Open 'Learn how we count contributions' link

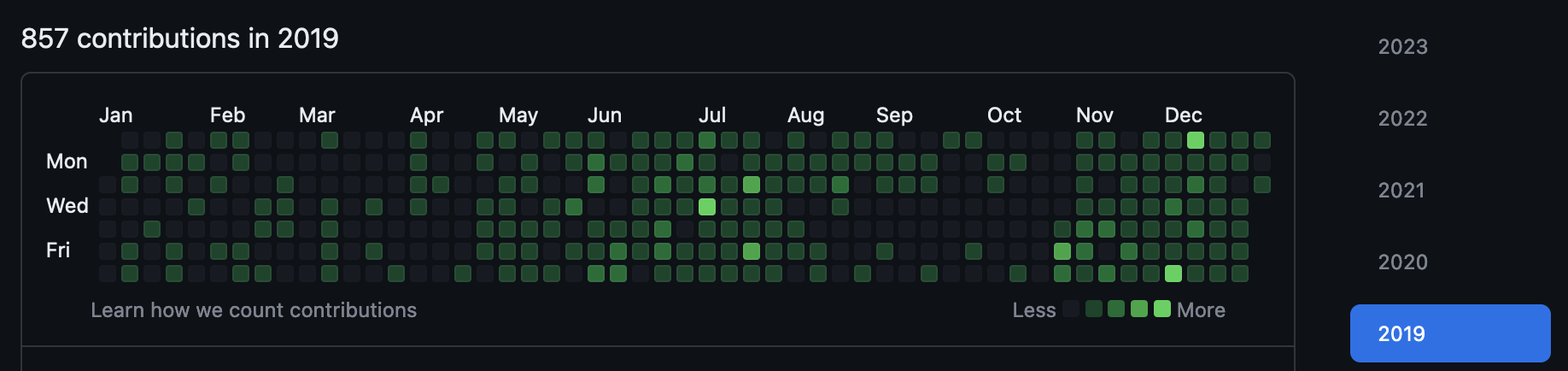pyautogui.click(x=254, y=310)
